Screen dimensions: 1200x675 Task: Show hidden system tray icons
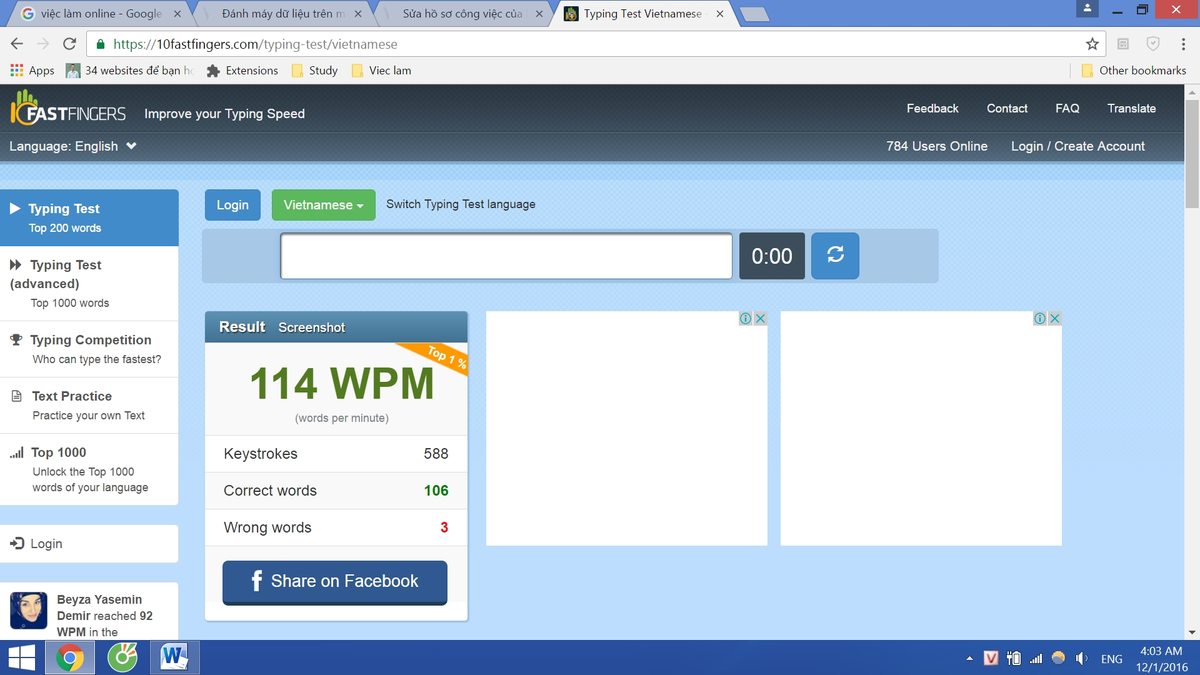pos(968,659)
